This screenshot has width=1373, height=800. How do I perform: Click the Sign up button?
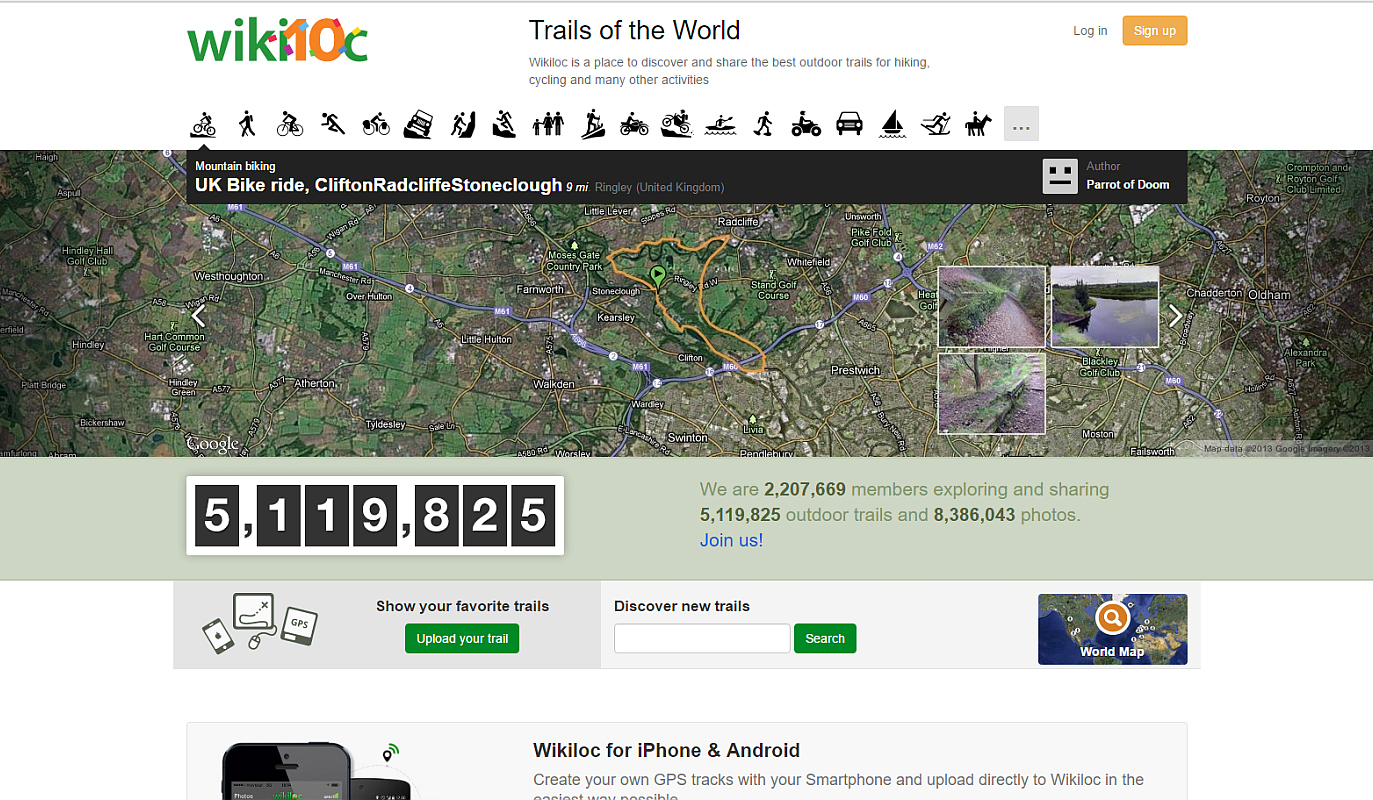(x=1155, y=31)
